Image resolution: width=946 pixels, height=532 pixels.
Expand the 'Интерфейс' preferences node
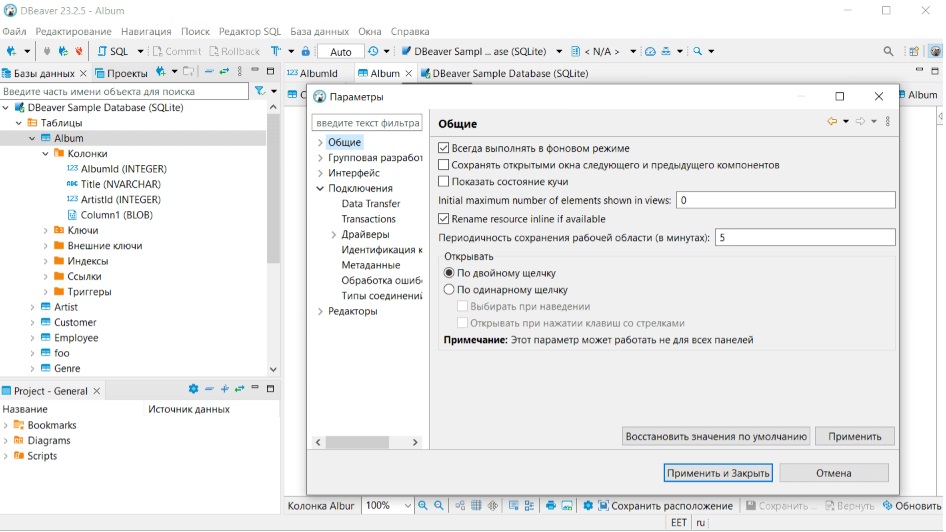[320, 173]
